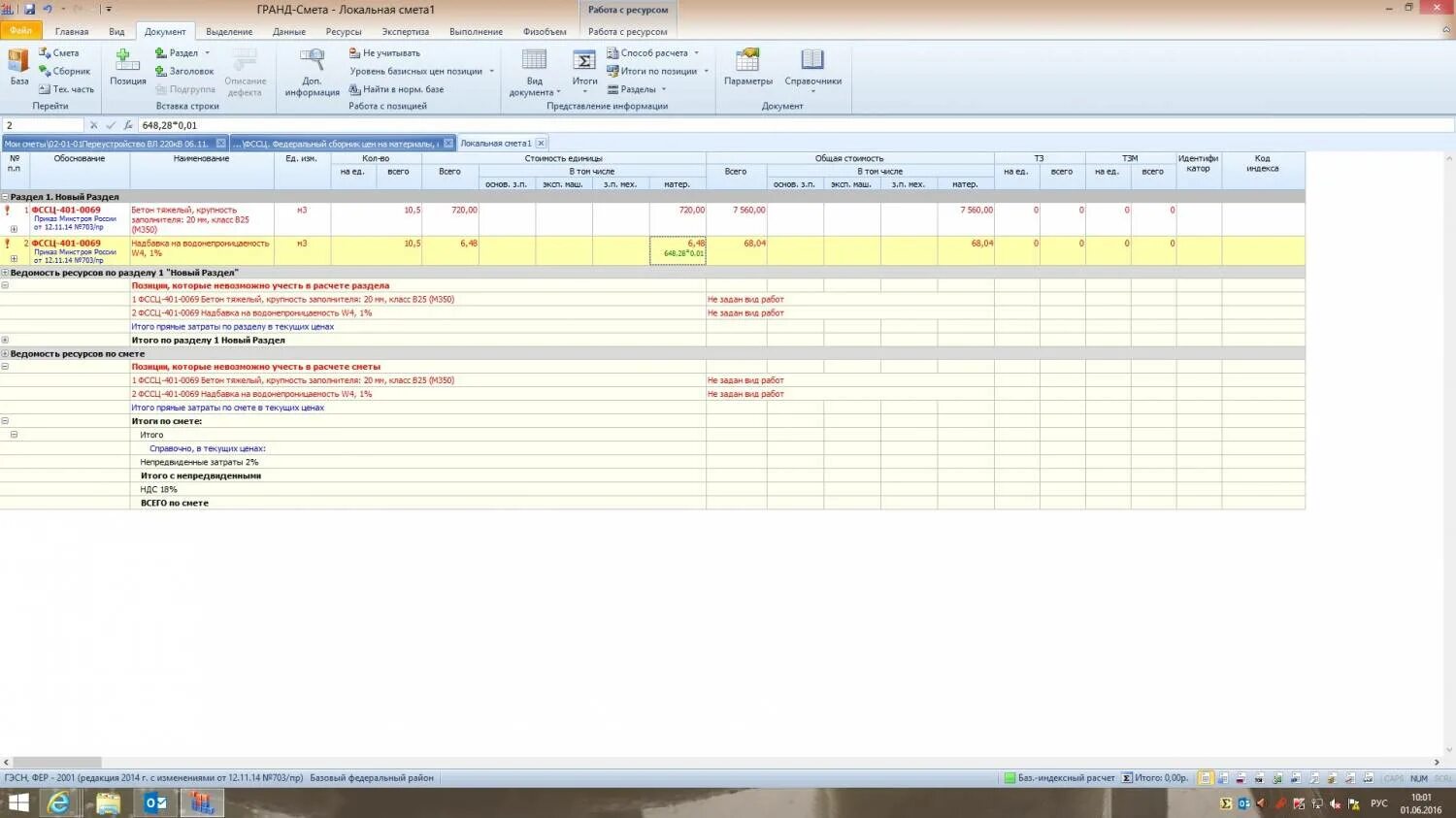The image size is (1456, 818).
Task: Expand Итого по разделу 1 Новый Раздел
Action: [5, 340]
